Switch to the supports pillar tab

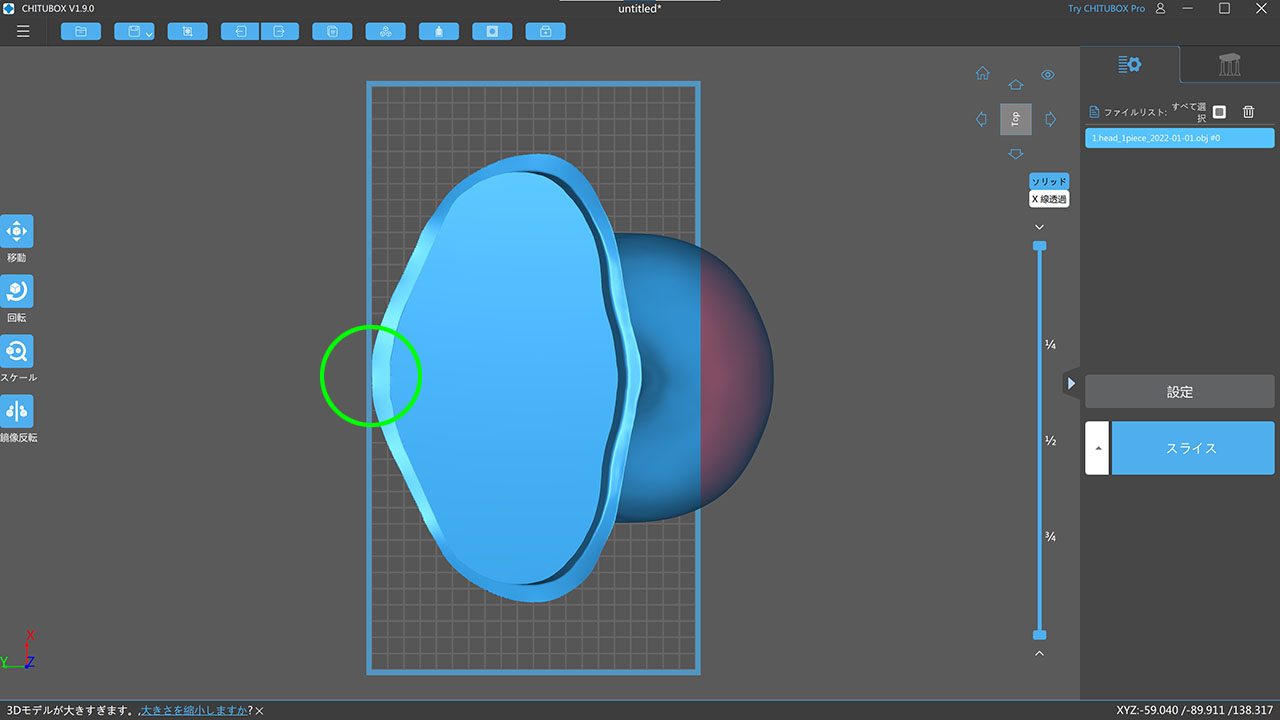point(1229,65)
